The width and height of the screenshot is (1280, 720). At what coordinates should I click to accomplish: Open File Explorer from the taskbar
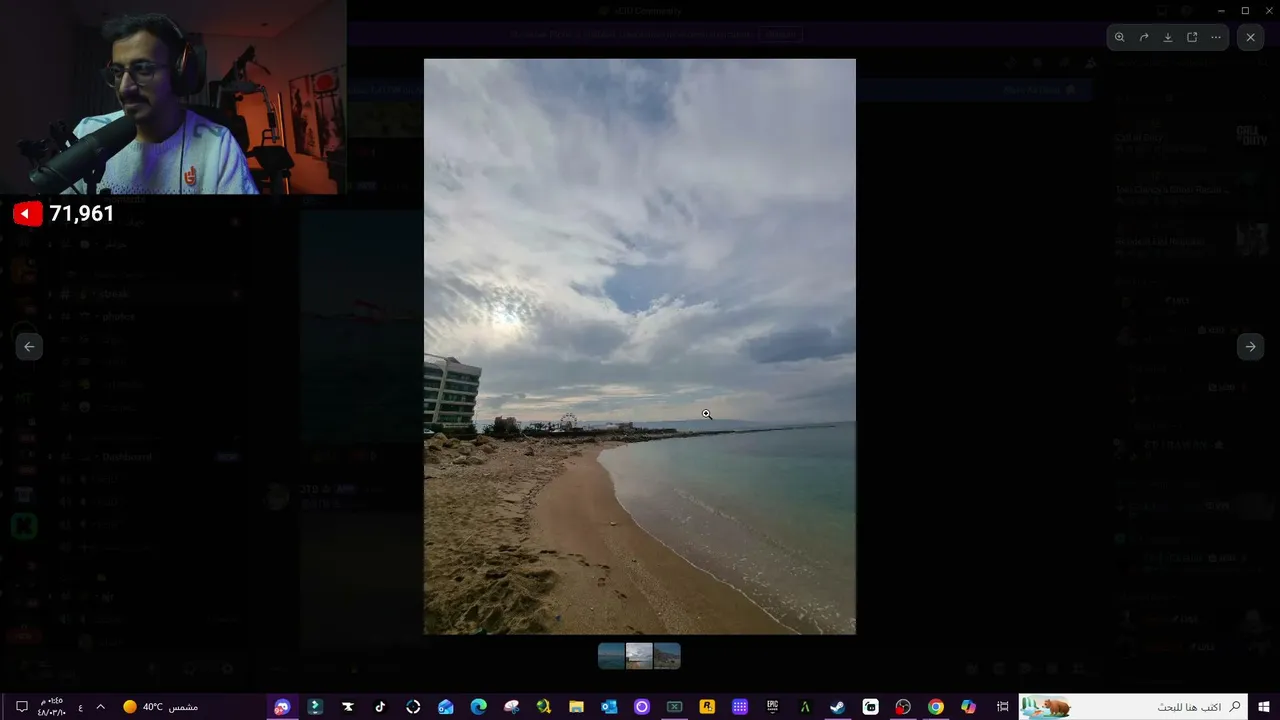(x=576, y=707)
